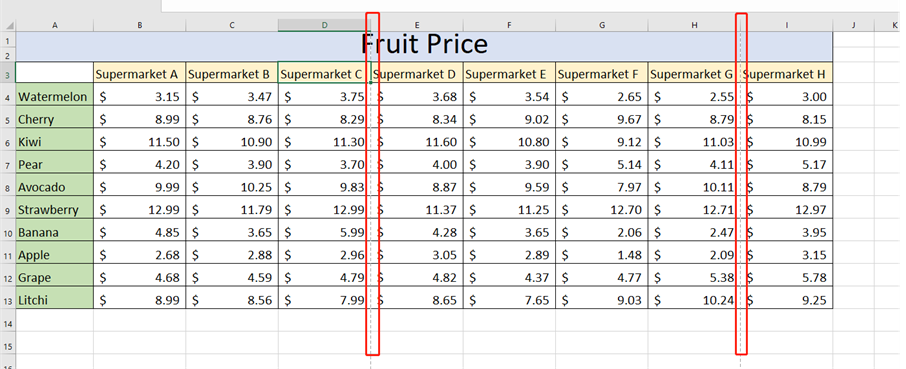Image resolution: width=906 pixels, height=369 pixels.
Task: Click the Supermarket G header cell
Action: [x=695, y=74]
